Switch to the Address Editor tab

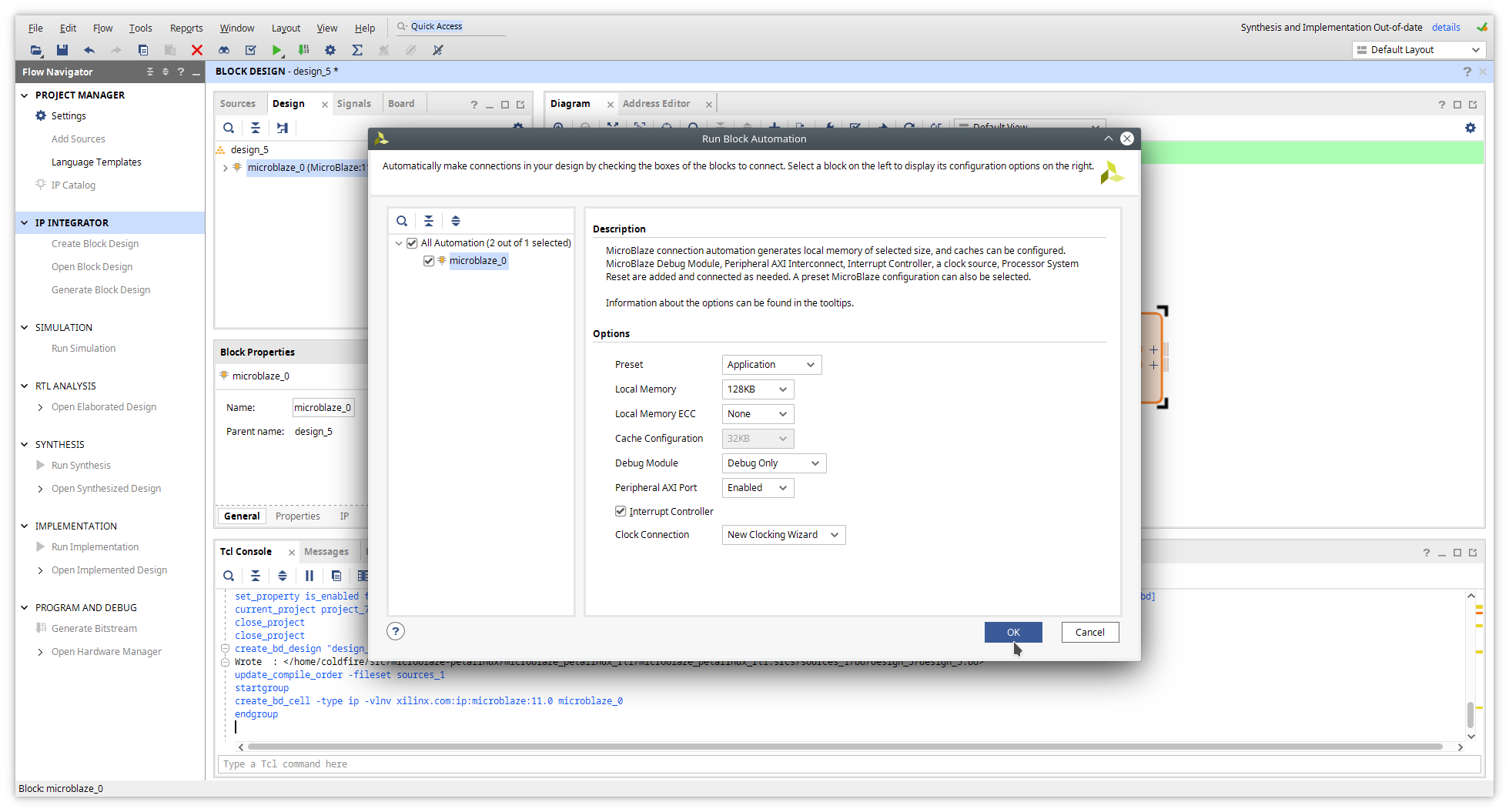[x=656, y=104]
